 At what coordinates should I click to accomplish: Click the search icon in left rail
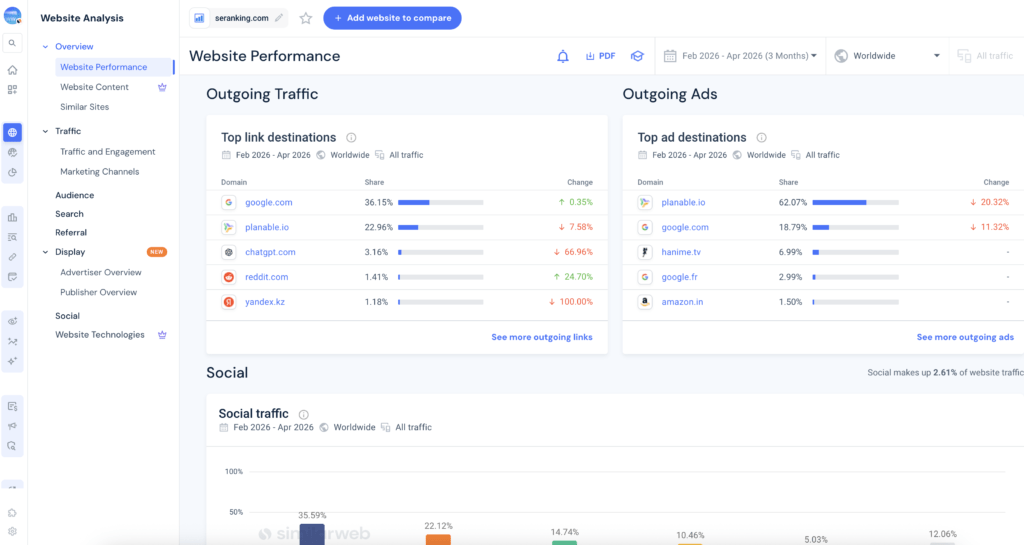click(x=12, y=43)
